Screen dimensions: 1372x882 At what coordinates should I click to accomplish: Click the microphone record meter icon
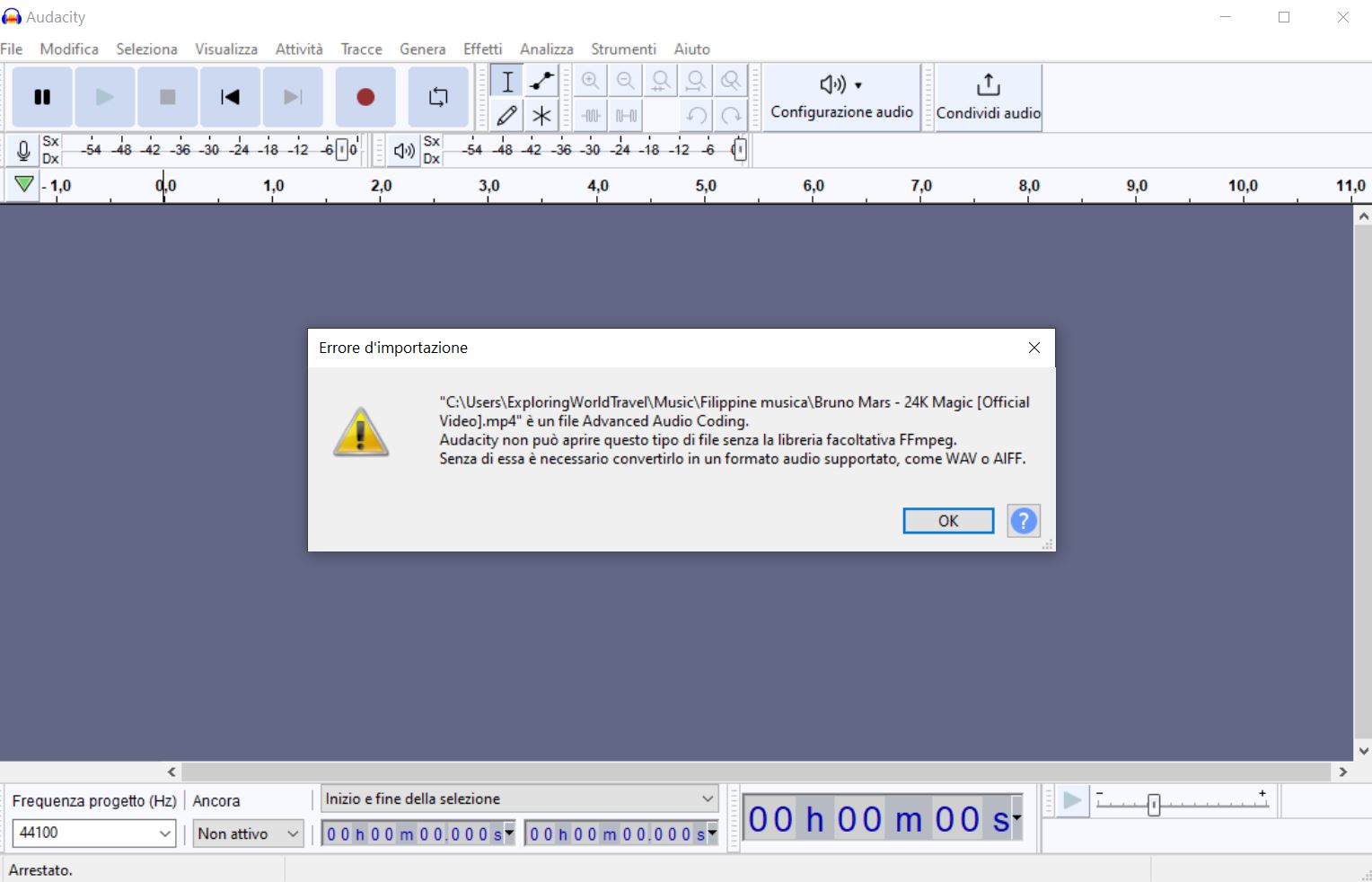coord(24,150)
